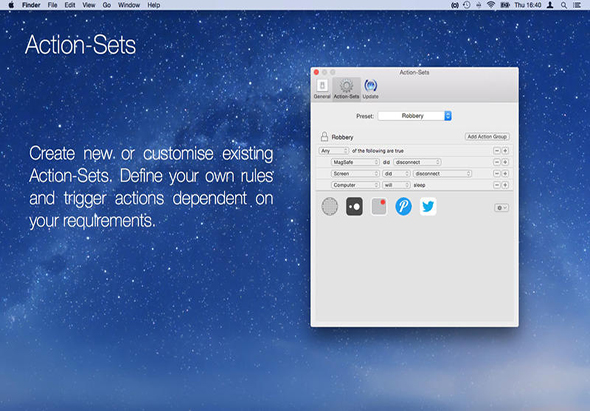The width and height of the screenshot is (590, 411).
Task: Remove the Computer rule with minus button
Action: [x=497, y=185]
